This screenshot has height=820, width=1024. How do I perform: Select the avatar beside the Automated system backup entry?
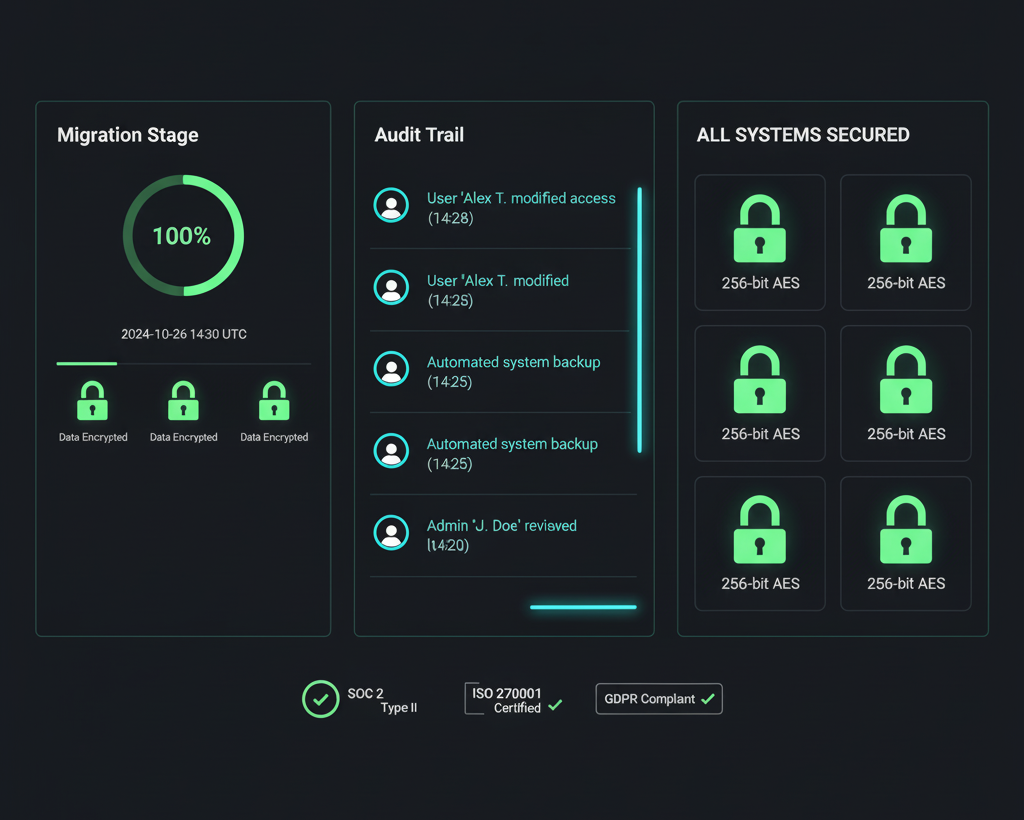391,369
